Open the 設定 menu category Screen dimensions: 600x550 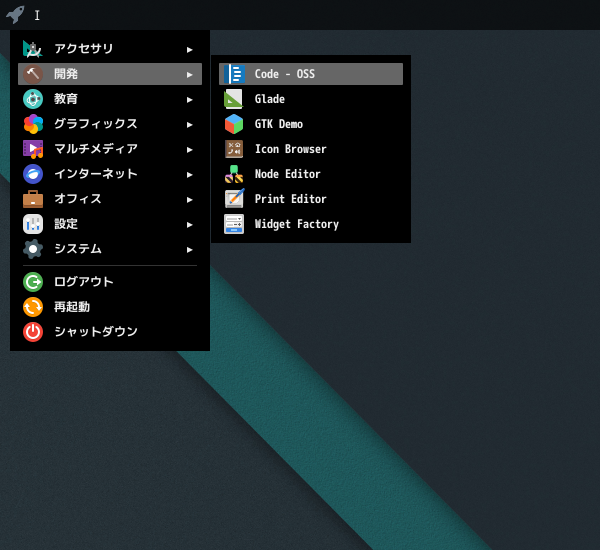click(x=66, y=224)
